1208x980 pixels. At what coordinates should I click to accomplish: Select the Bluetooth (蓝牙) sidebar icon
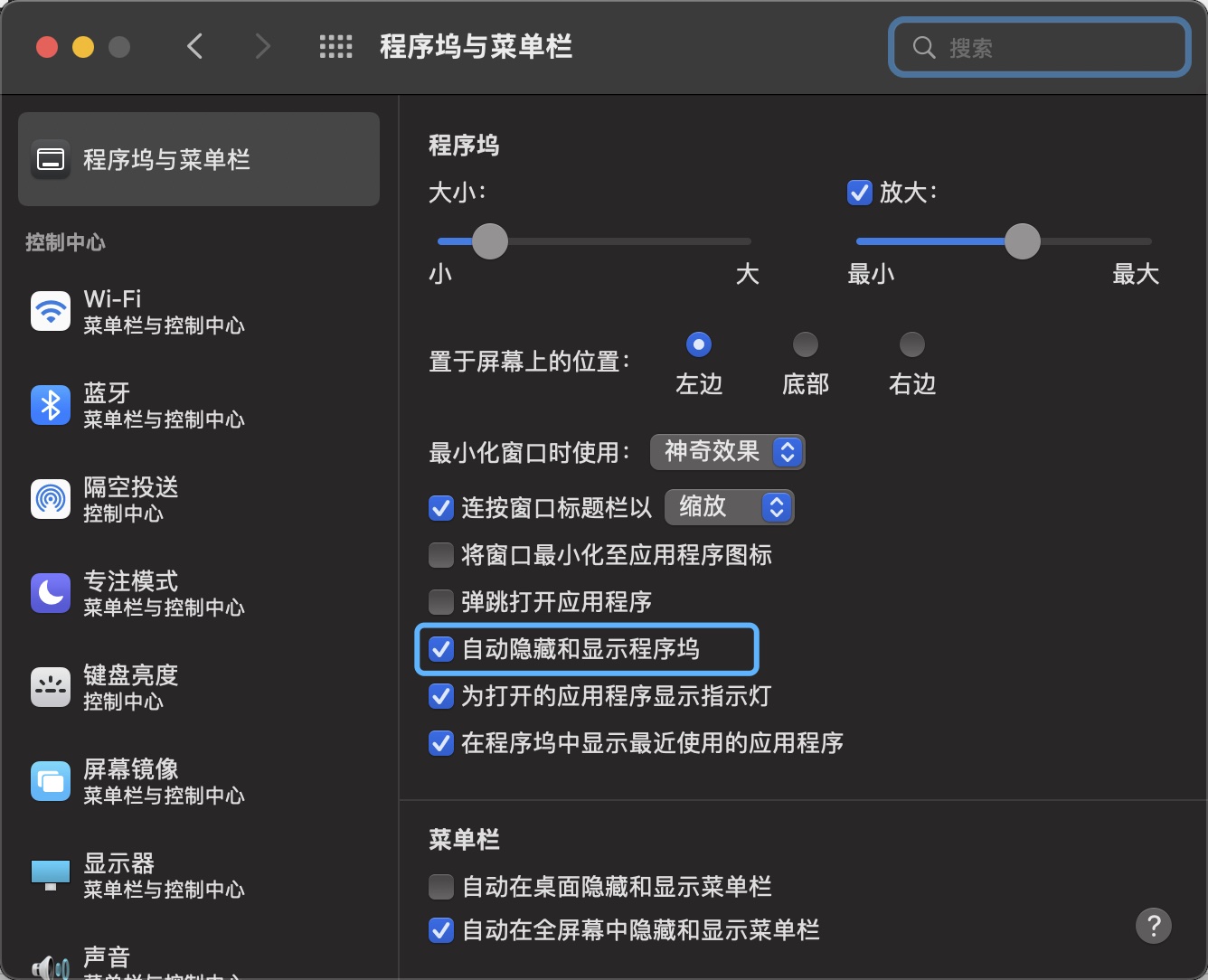coord(51,406)
